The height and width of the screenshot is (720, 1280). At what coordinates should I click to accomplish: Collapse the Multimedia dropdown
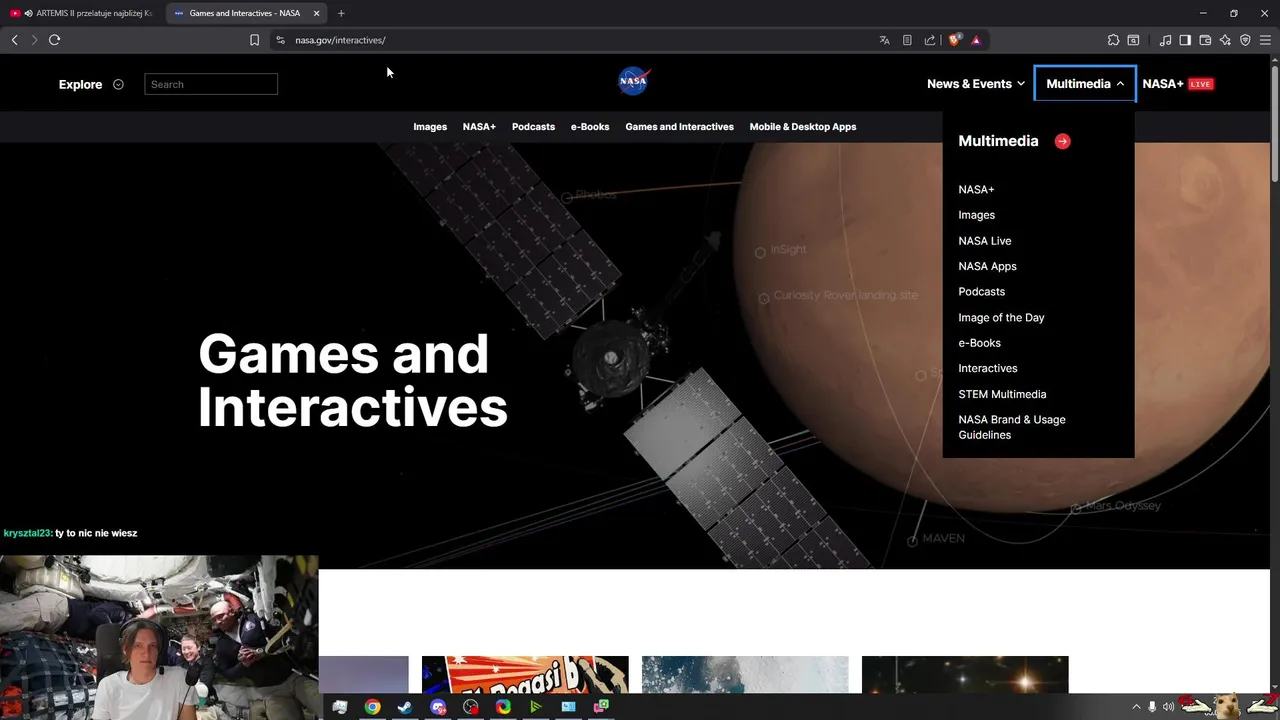(x=1085, y=84)
